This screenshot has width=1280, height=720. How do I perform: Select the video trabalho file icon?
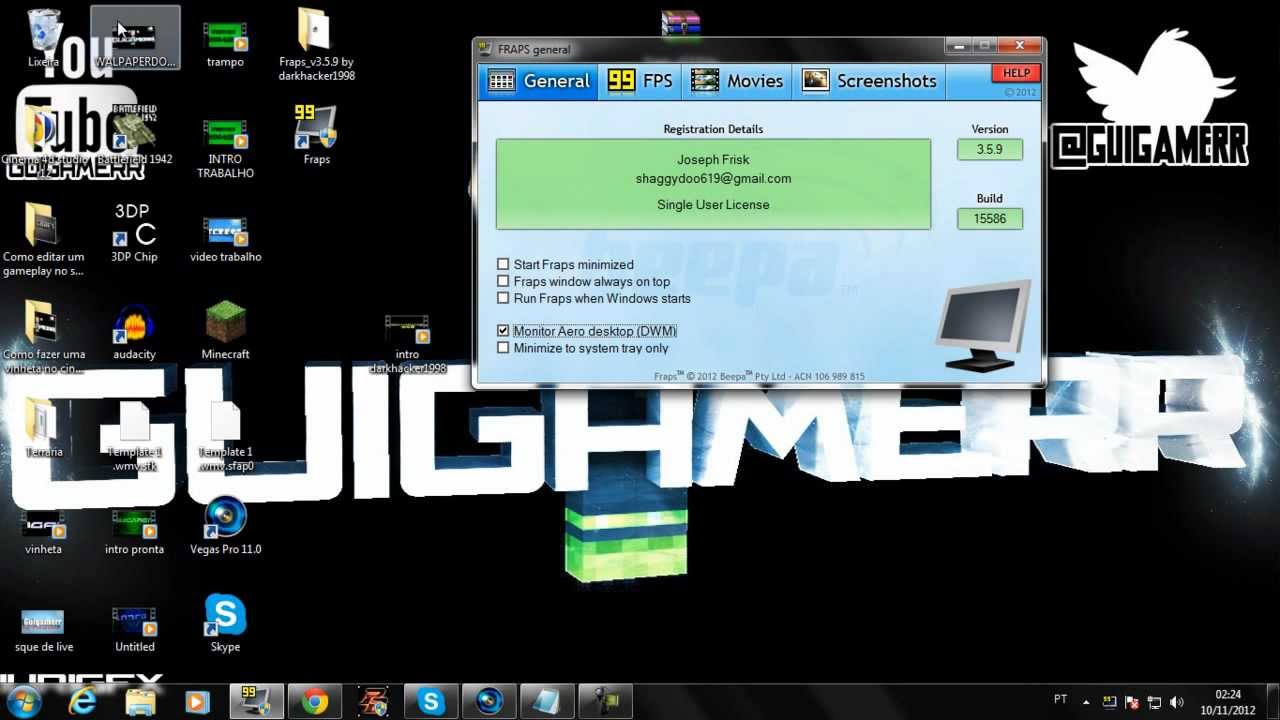225,238
